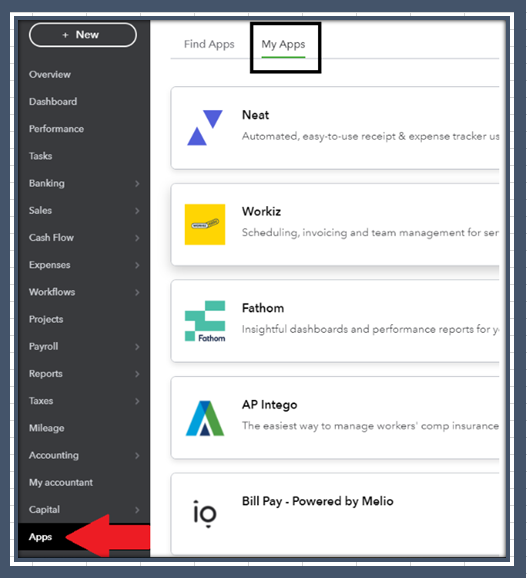Expand the Banking submenu chevron
Screen dimensions: 527x578
(x=137, y=183)
